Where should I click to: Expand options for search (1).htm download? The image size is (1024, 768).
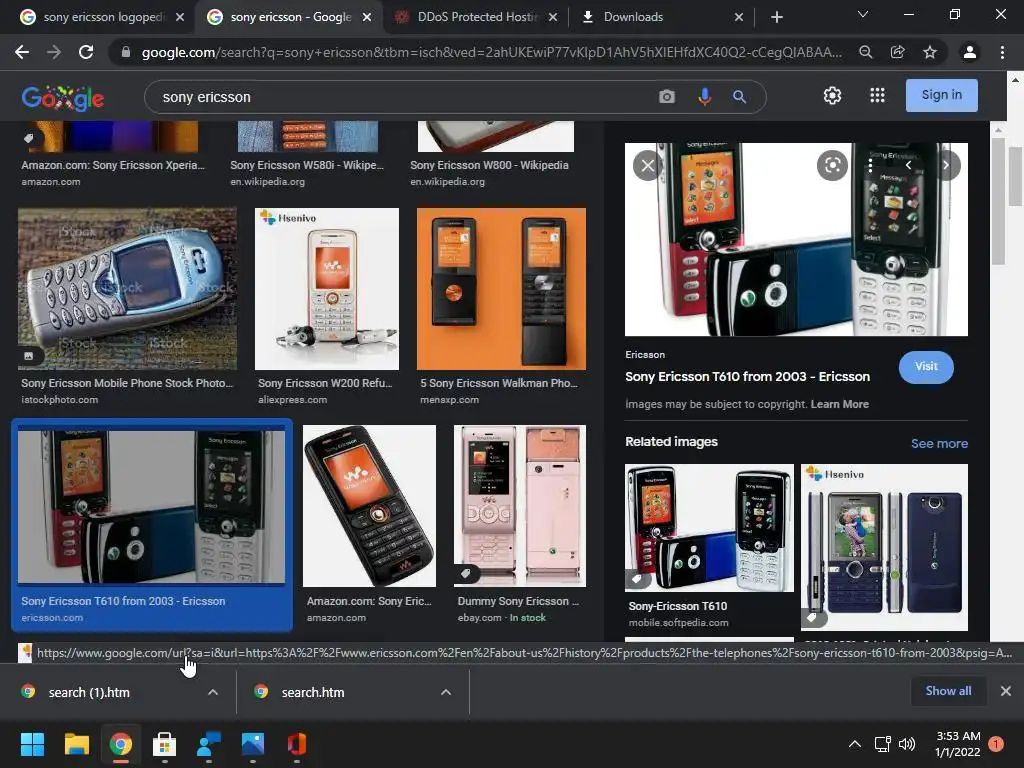pyautogui.click(x=213, y=692)
